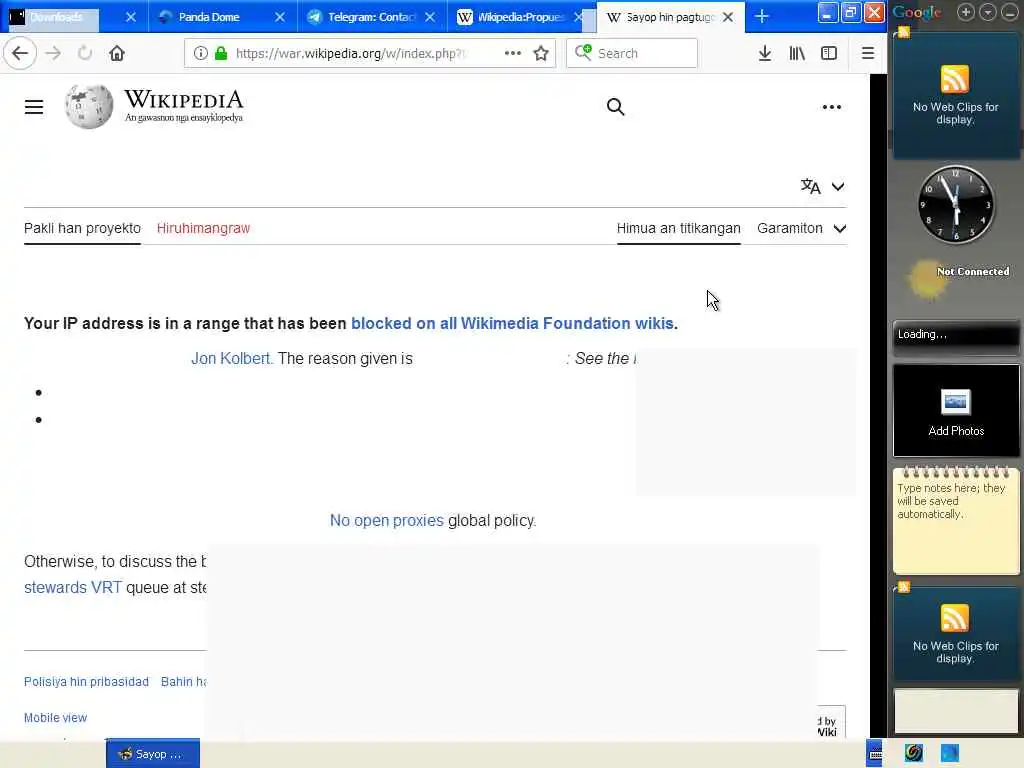
Task: Select the Hiruhimangraw tab
Action: point(203,229)
